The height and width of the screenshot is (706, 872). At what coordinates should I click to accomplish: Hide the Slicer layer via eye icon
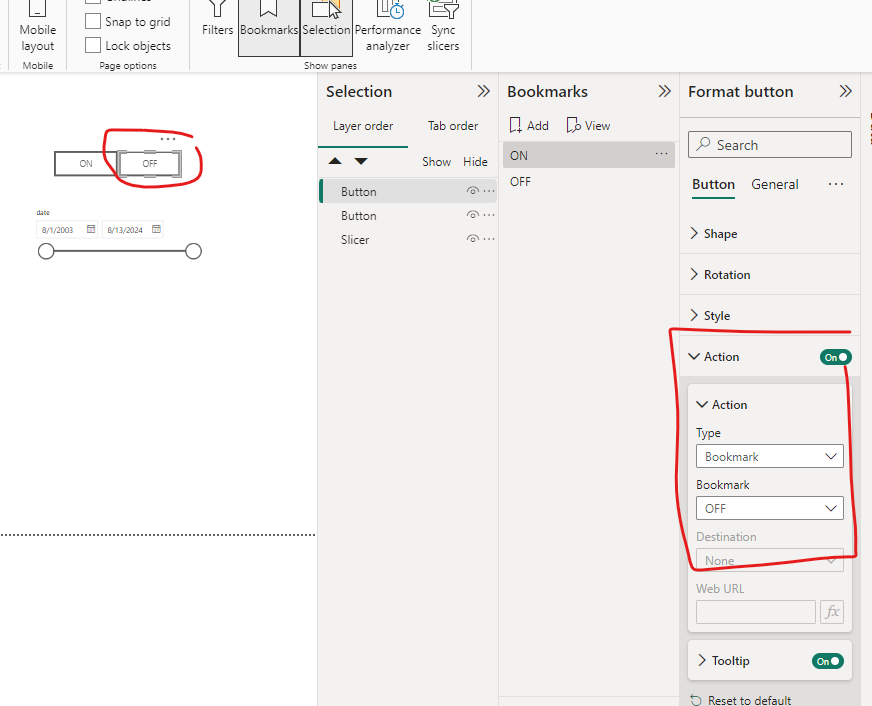[x=472, y=239]
